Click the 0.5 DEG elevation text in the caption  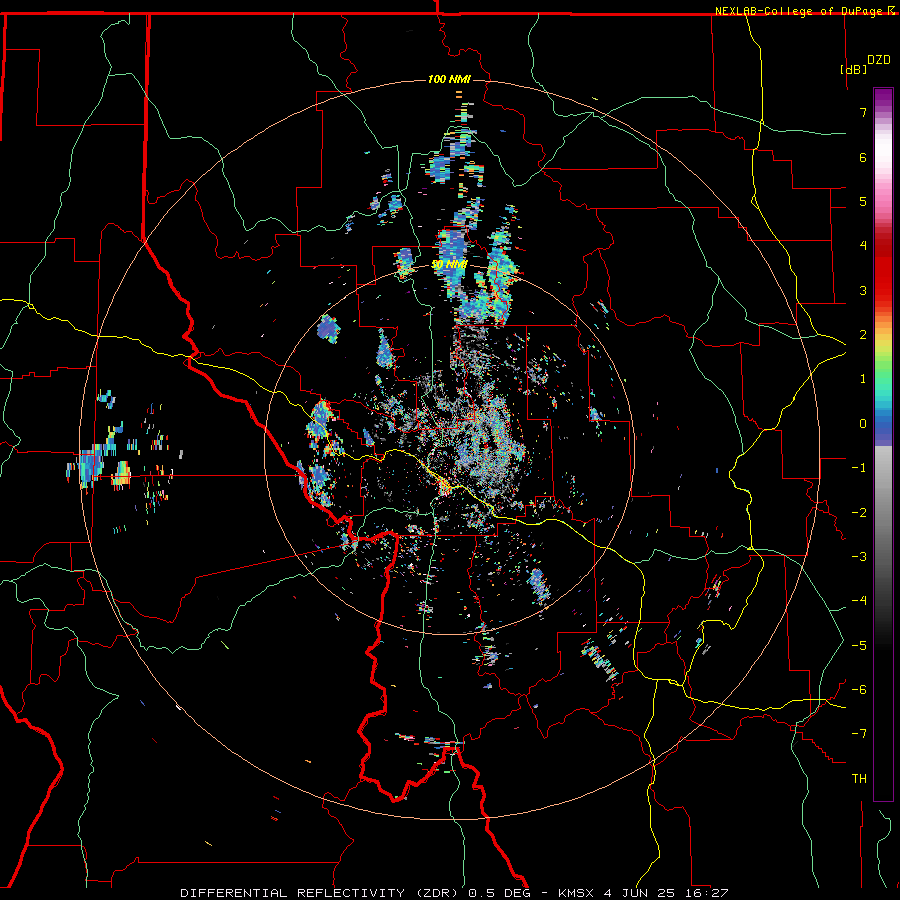click(x=499, y=893)
